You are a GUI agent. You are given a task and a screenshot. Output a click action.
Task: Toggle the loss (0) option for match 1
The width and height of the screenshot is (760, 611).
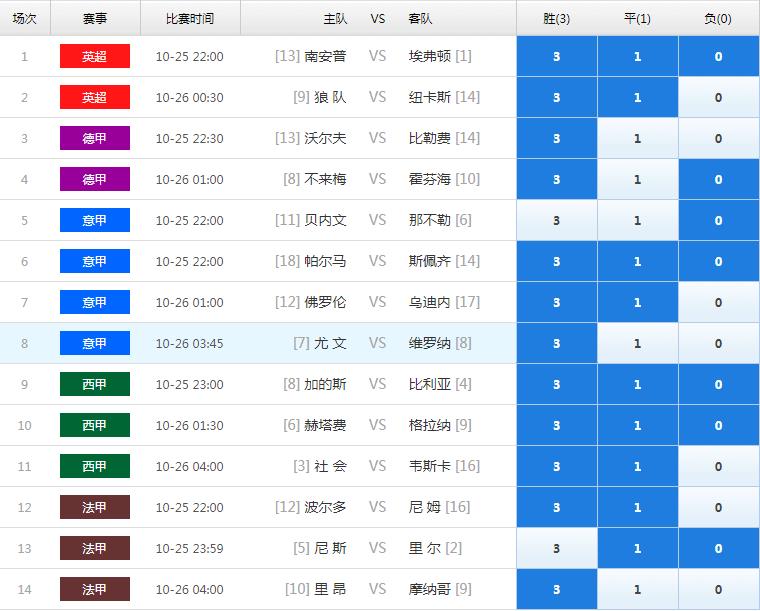click(718, 56)
